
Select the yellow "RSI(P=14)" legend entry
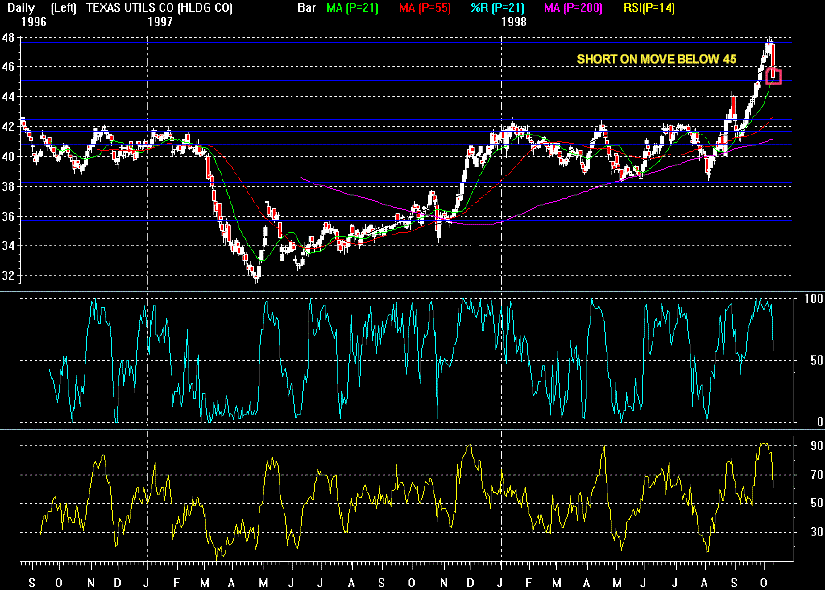649,8
